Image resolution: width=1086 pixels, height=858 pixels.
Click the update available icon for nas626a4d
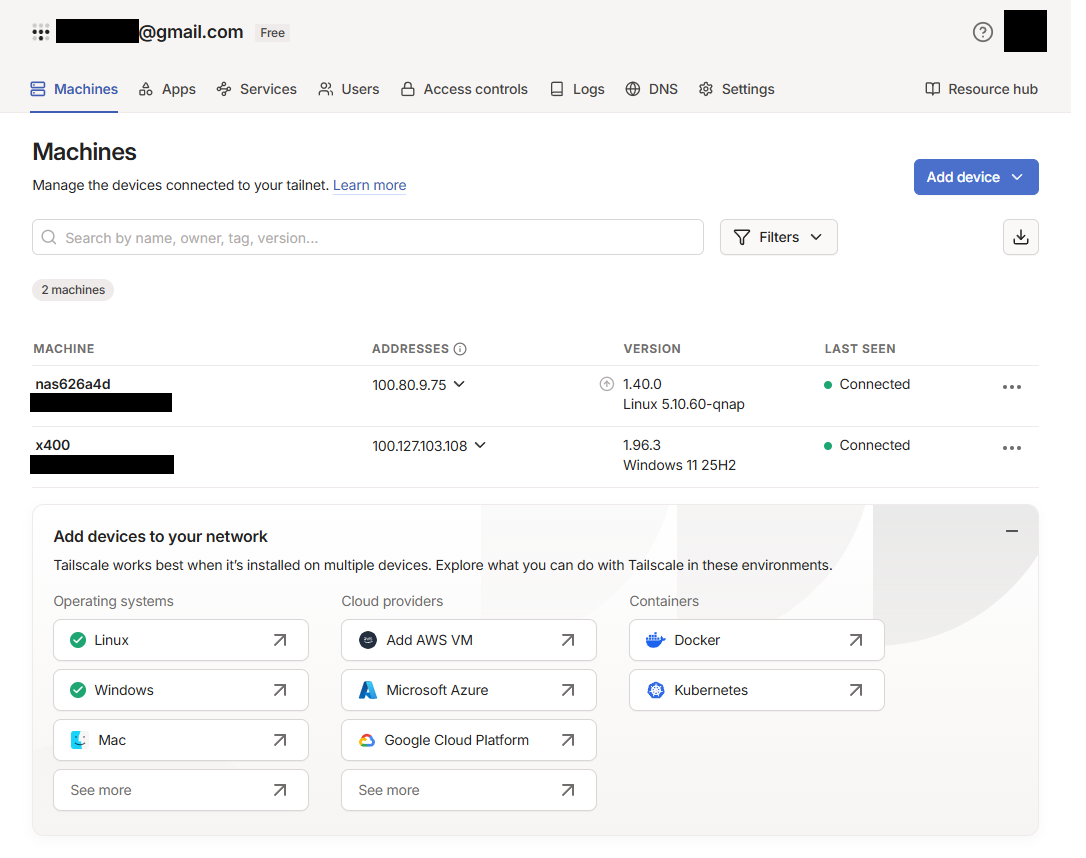pyautogui.click(x=606, y=384)
